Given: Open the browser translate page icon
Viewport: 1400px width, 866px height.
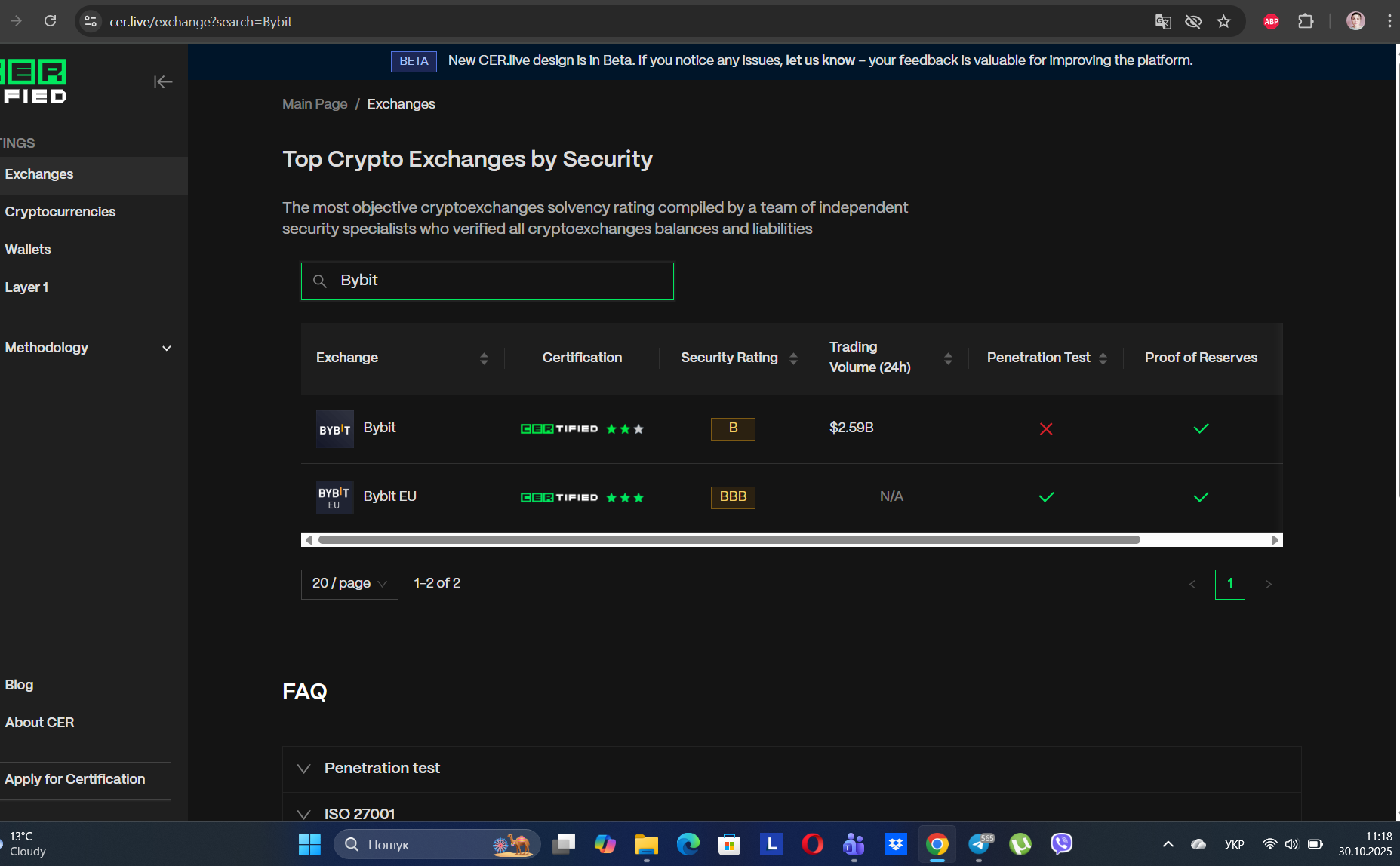Looking at the screenshot, I should [1163, 21].
